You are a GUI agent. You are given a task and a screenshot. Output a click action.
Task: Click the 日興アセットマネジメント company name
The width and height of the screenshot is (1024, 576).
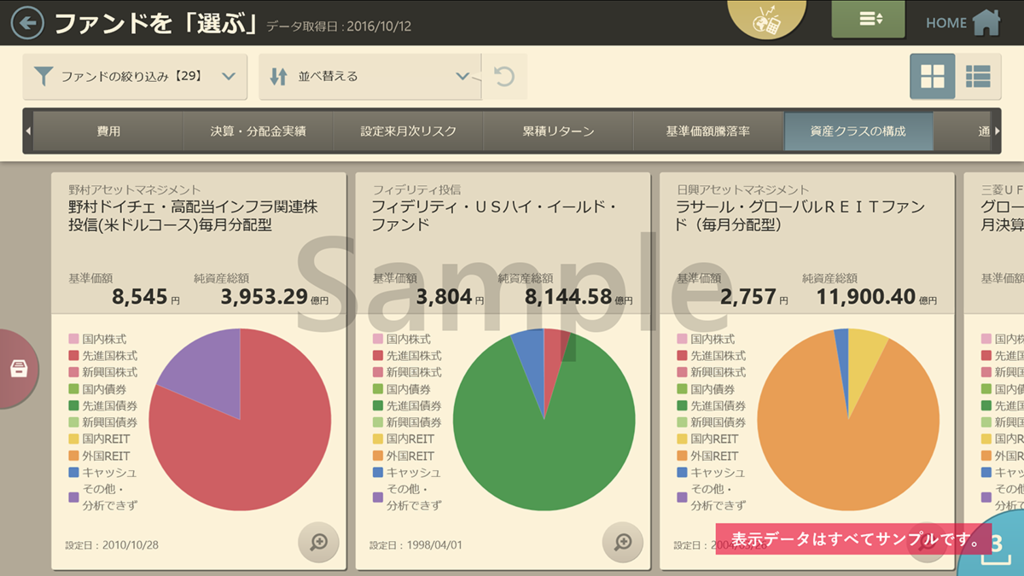click(x=743, y=189)
